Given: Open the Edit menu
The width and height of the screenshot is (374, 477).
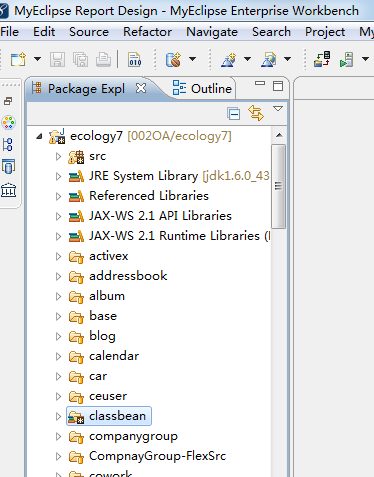Looking at the screenshot, I should 44,32.
